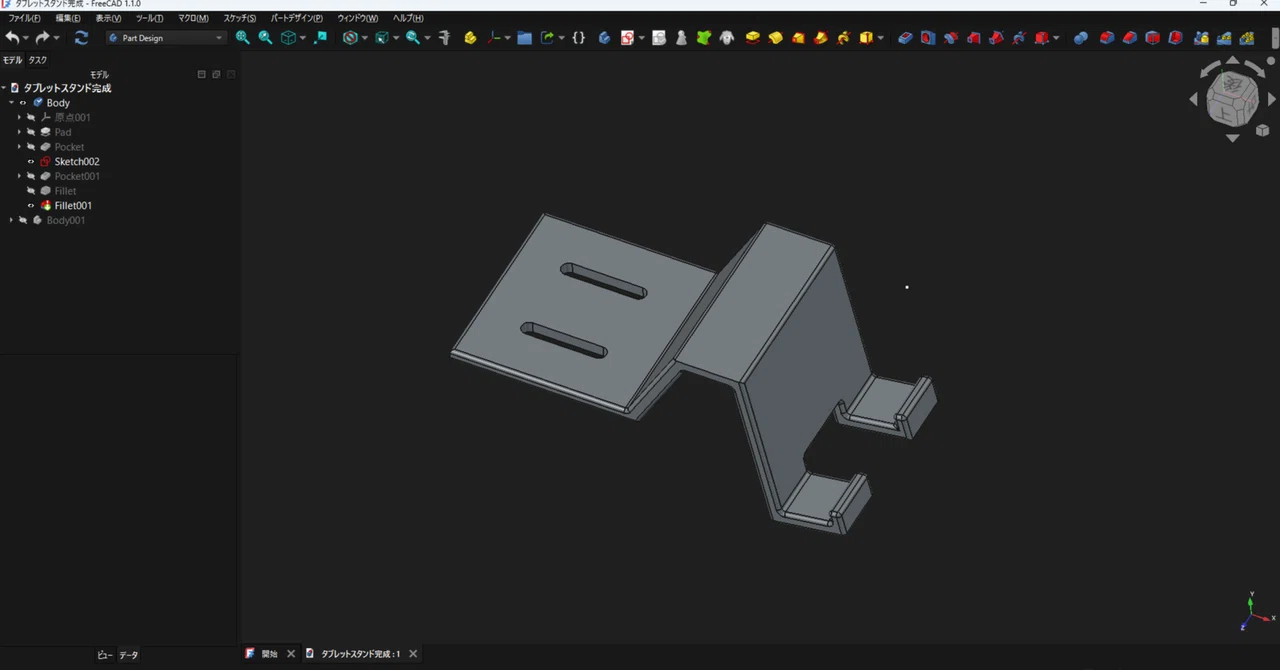Viewport: 1280px width, 670px height.
Task: Open the ヘルプ(H) menu
Action: (408, 18)
